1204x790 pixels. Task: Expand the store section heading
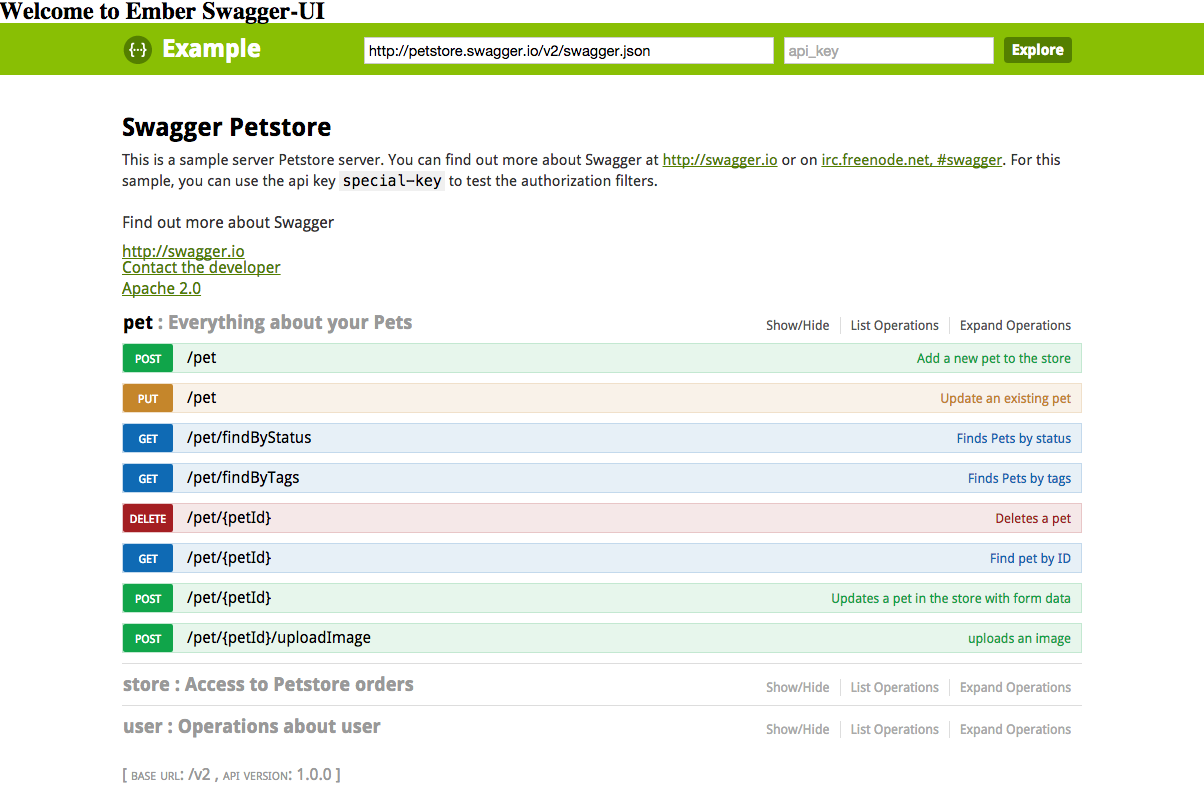click(268, 684)
